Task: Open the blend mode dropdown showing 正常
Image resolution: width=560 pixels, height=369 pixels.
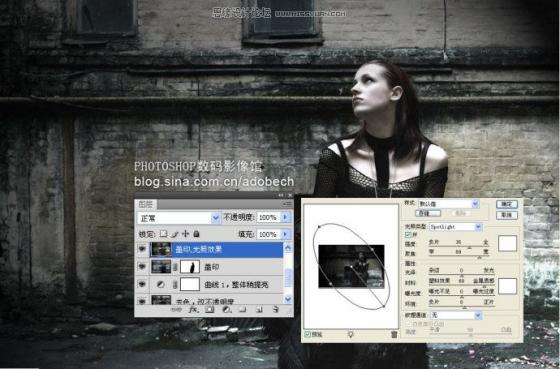Action: 178,218
